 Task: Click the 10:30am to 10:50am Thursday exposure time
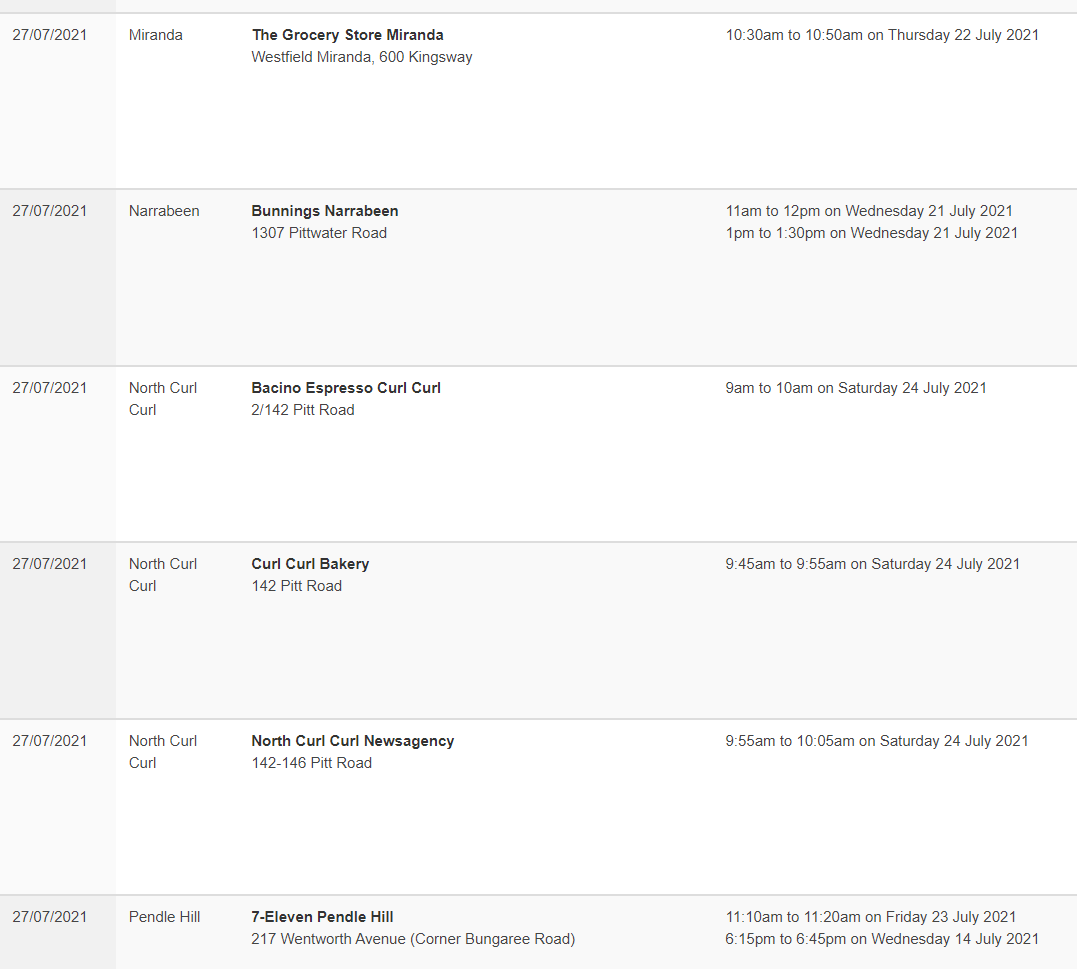point(883,35)
